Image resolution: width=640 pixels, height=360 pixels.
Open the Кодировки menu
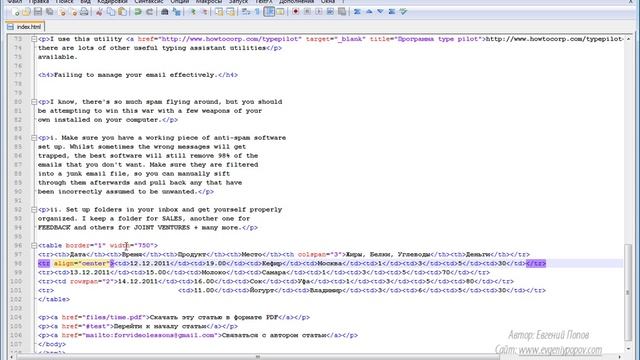coord(113,2)
